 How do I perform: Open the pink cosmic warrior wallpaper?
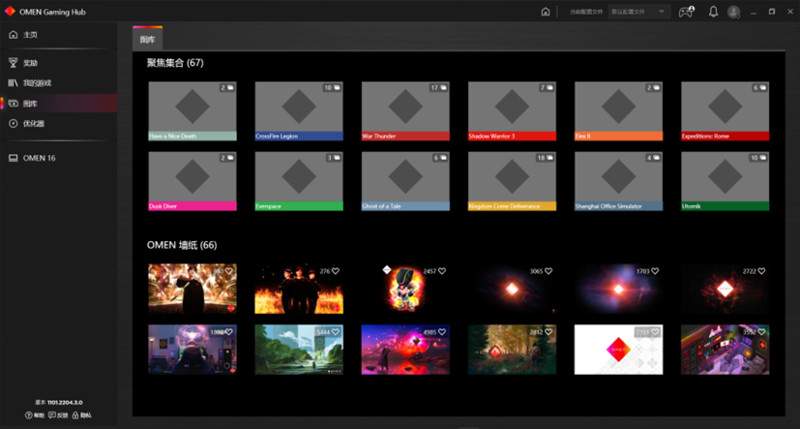406,349
